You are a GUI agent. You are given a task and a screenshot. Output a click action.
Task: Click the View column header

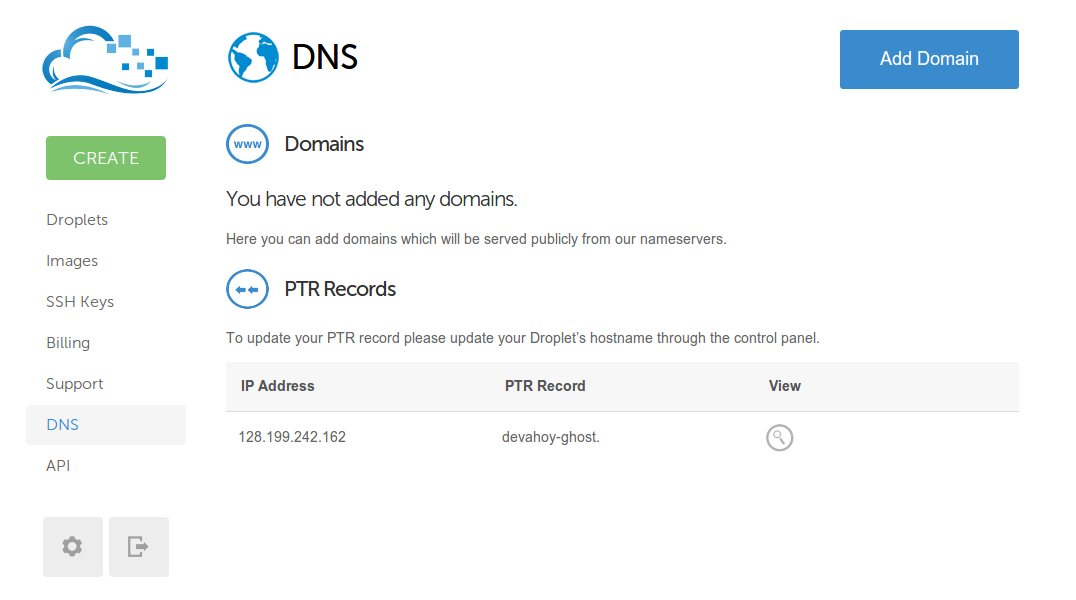pyautogui.click(x=784, y=386)
